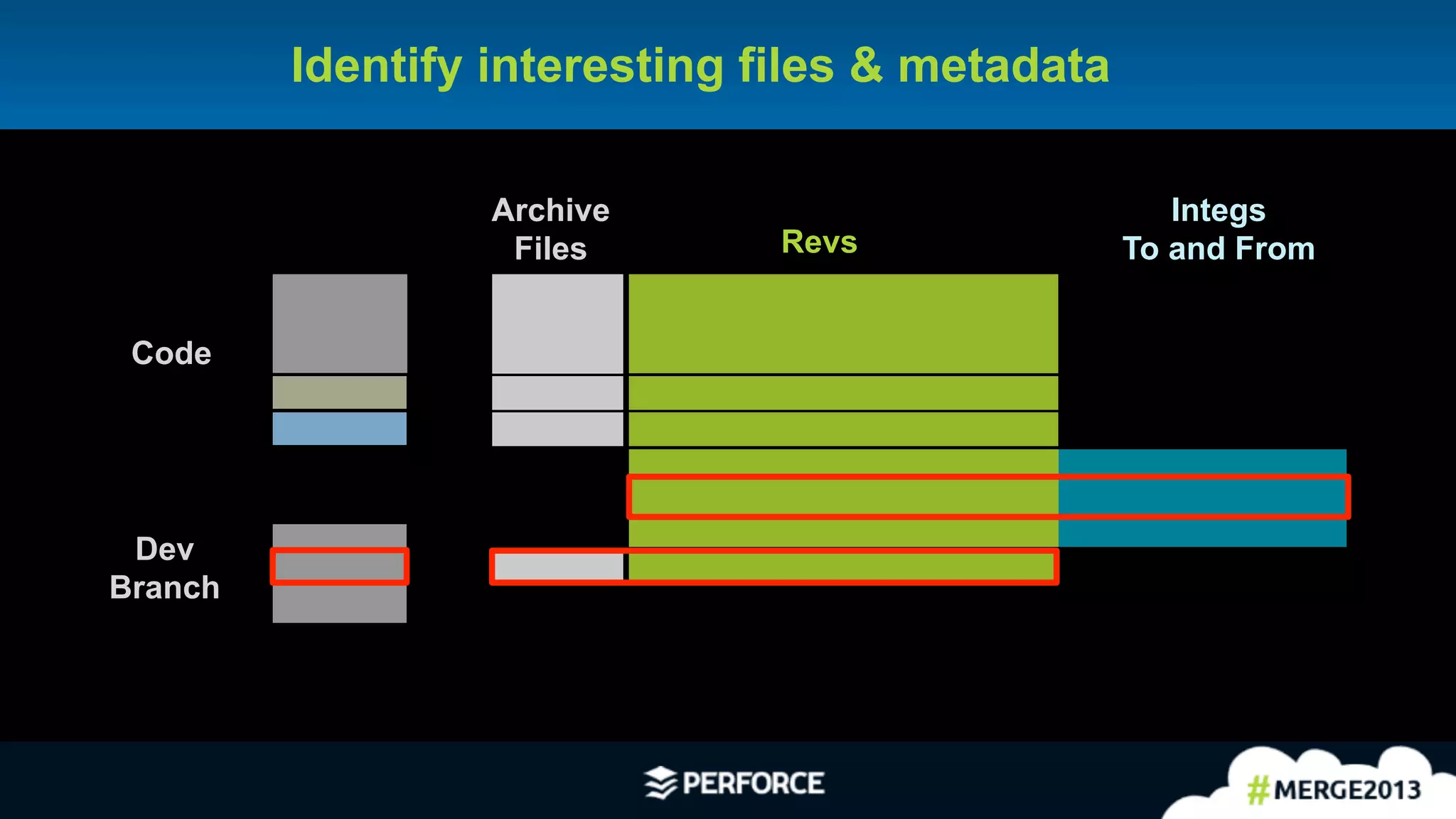
Task: Click the 'Integs To and From' heading
Action: point(1218,229)
